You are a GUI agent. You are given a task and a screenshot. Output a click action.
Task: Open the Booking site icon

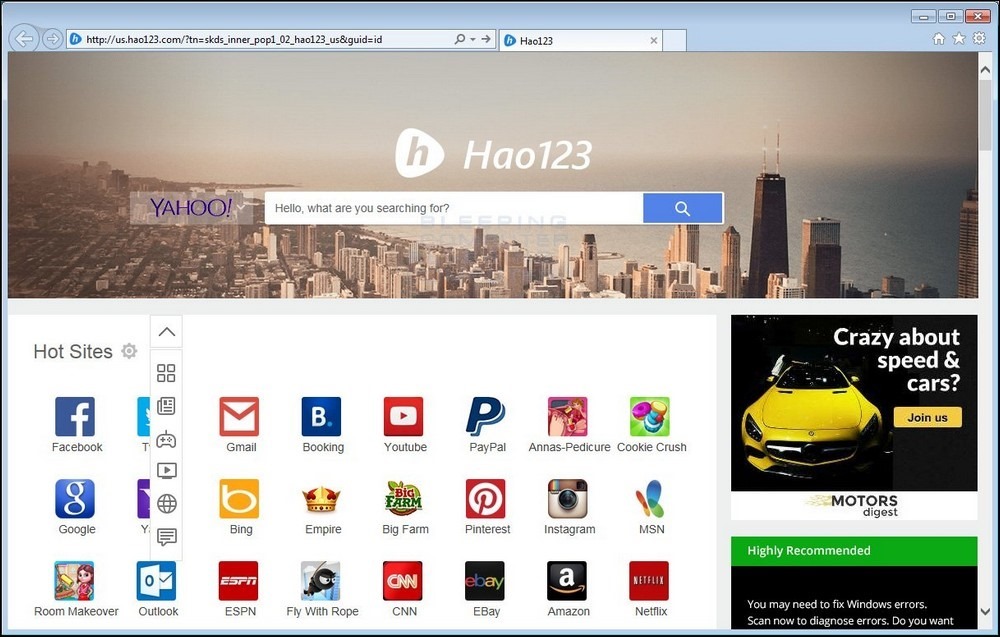pos(321,416)
